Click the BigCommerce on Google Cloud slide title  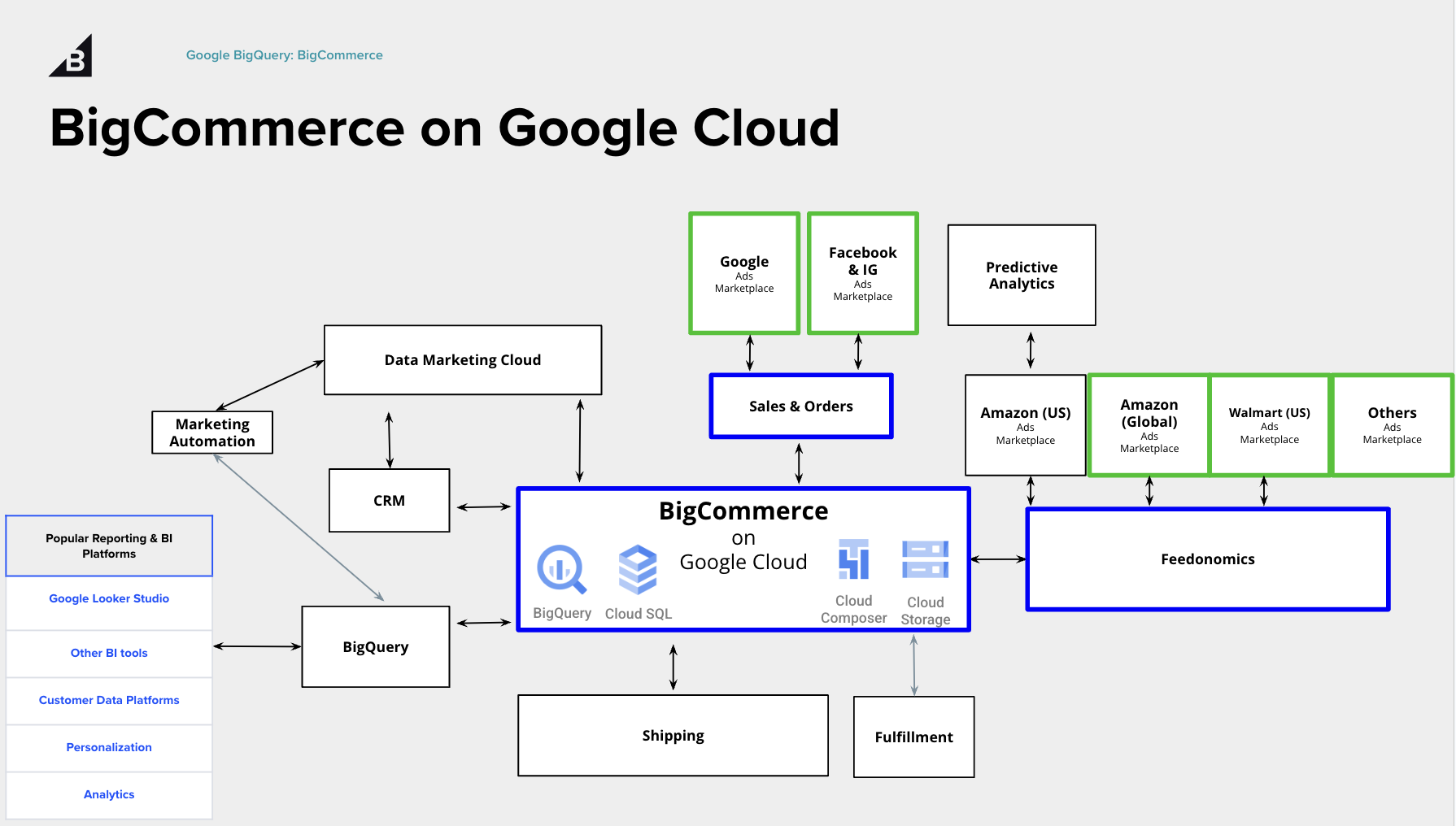(444, 128)
